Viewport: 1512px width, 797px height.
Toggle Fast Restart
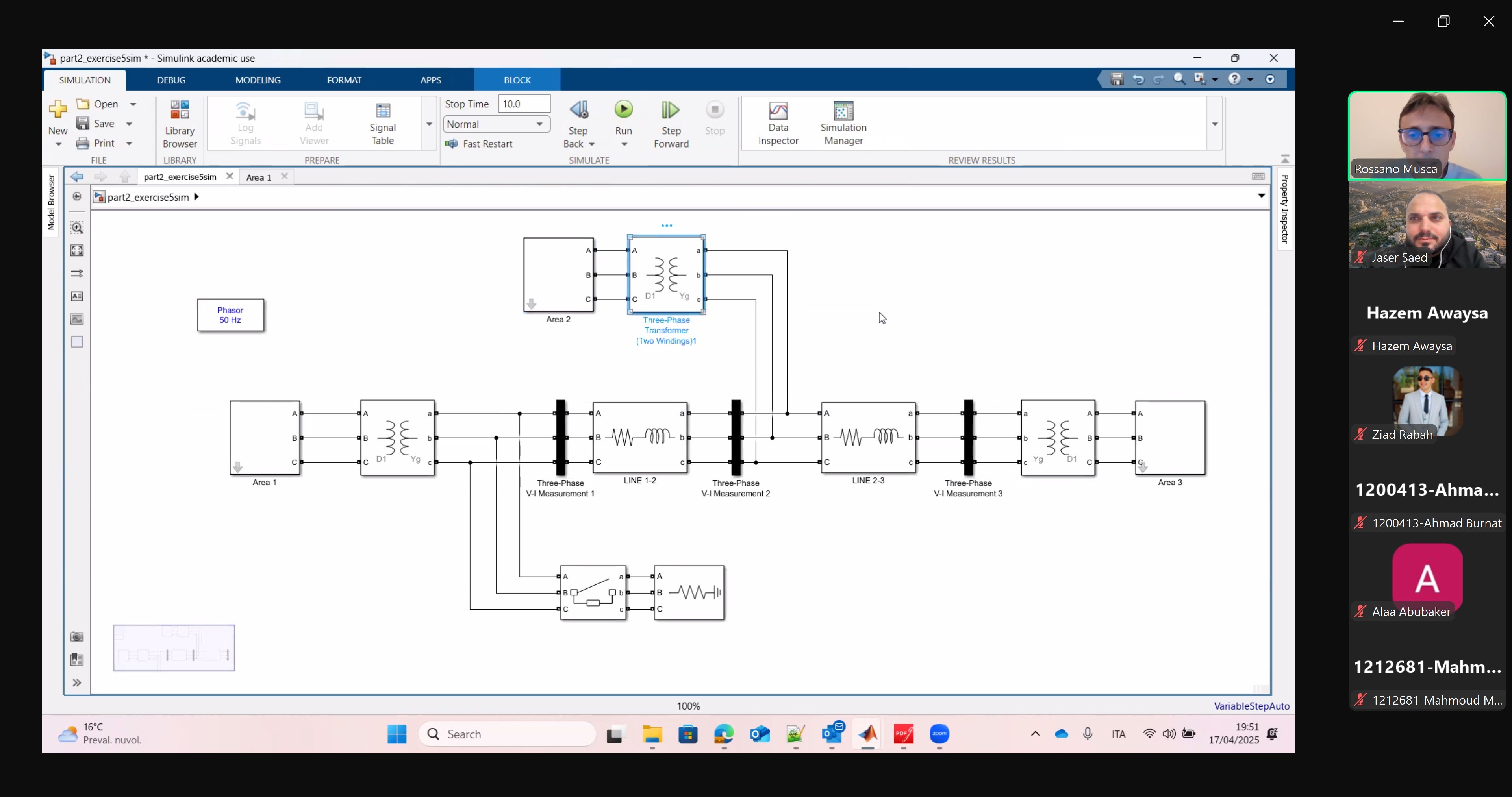478,144
